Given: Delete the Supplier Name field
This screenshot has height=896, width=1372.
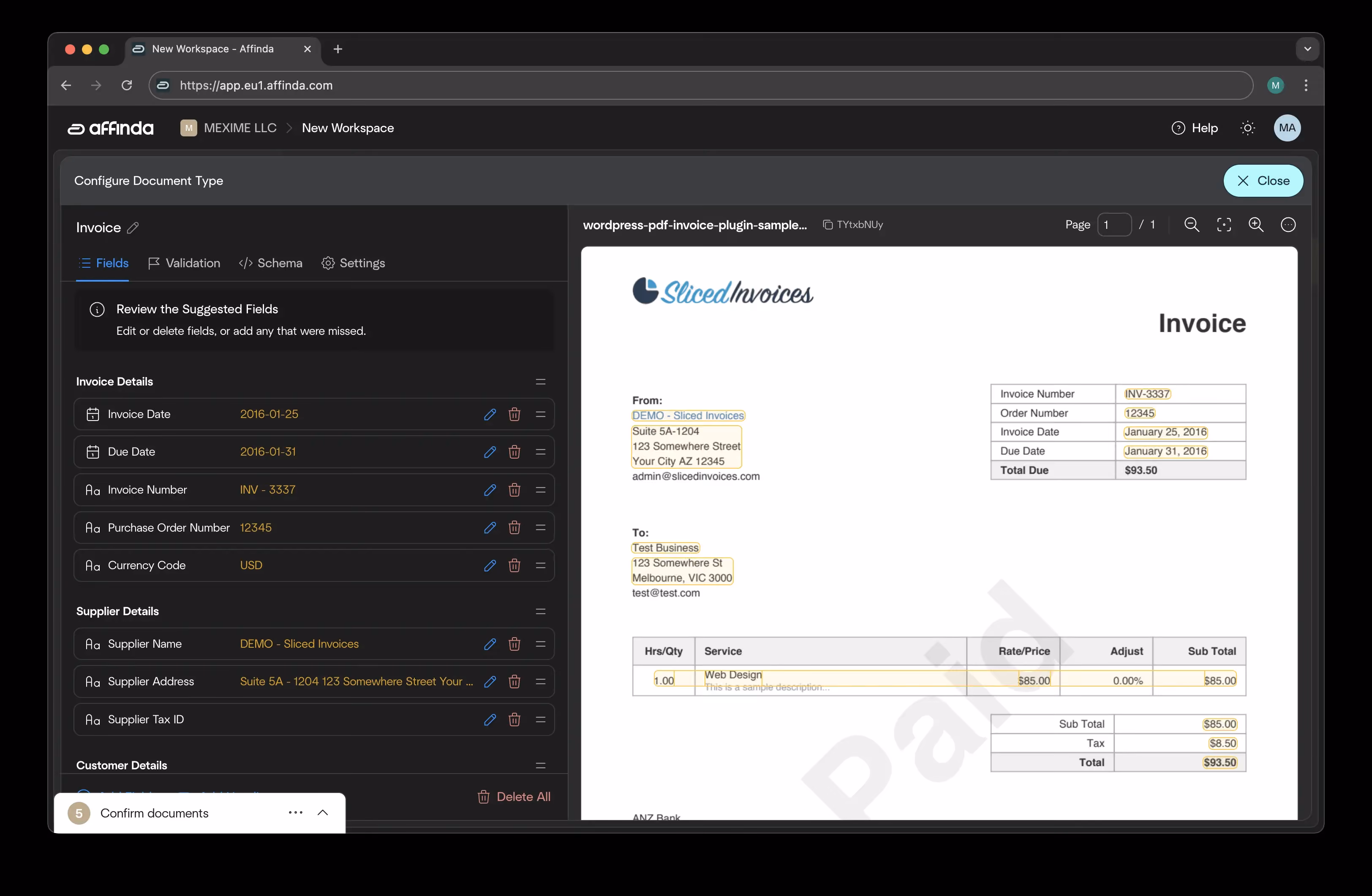Looking at the screenshot, I should pos(514,643).
